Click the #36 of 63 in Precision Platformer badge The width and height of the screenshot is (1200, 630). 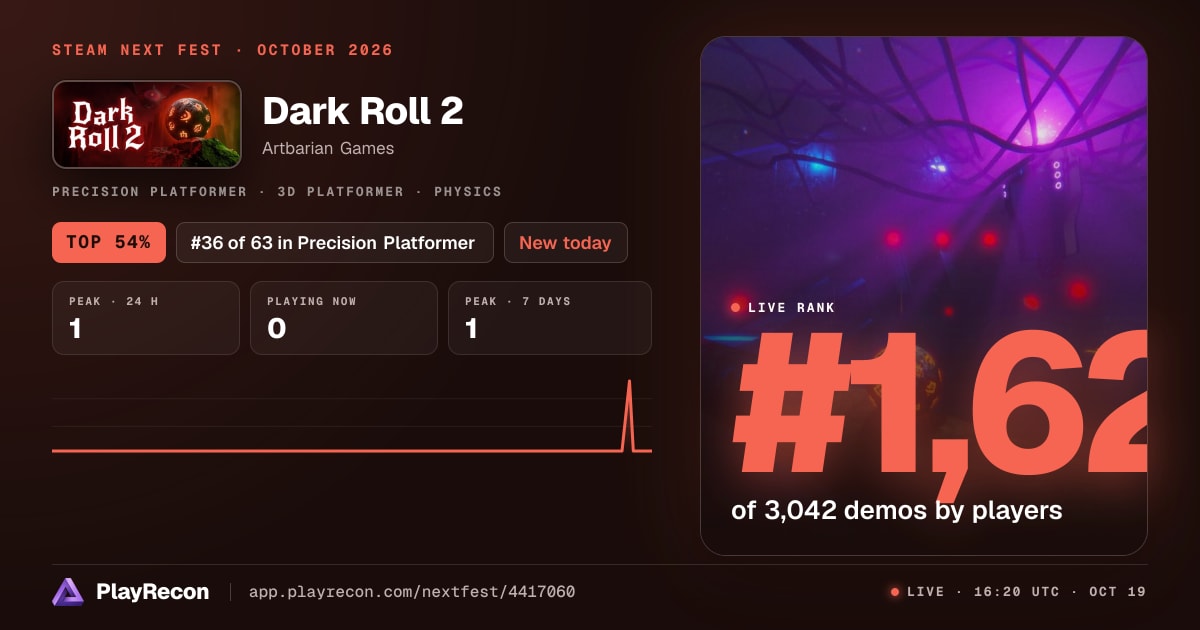pos(335,243)
